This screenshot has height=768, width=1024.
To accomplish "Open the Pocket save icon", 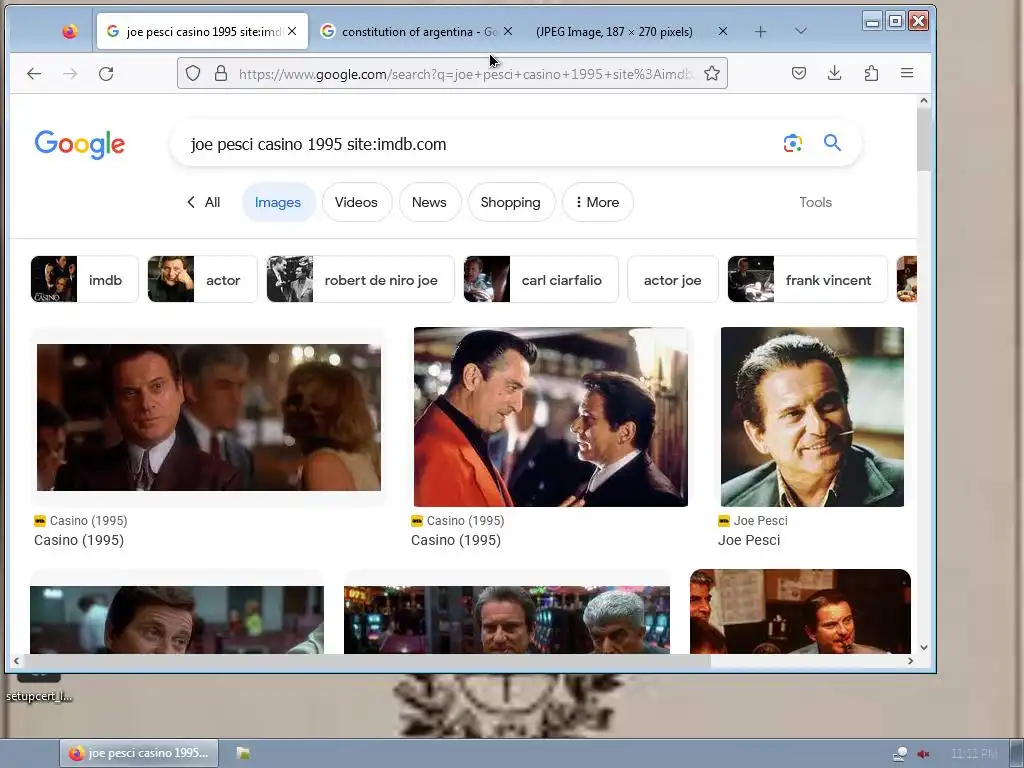I will (799, 73).
